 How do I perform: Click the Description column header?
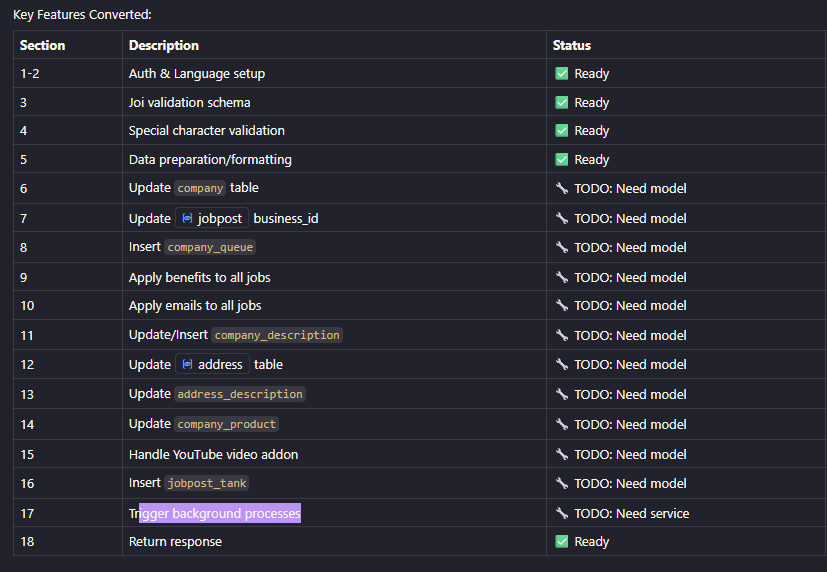pos(163,45)
